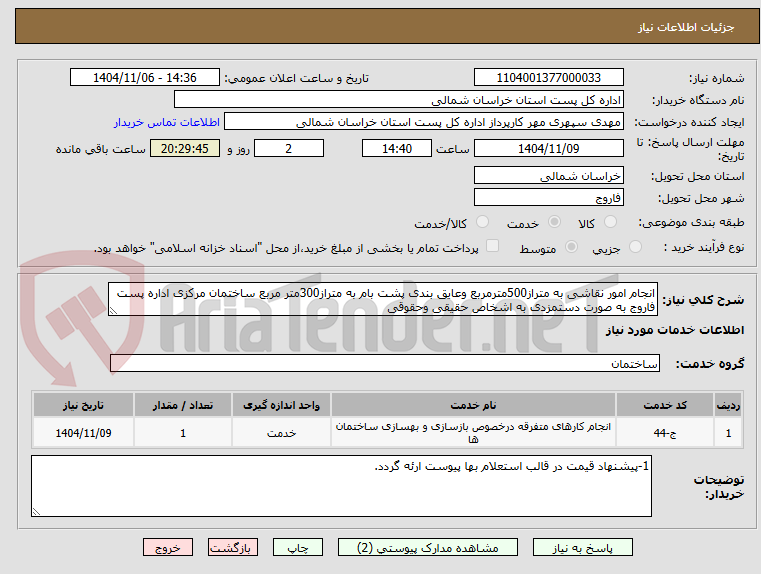Click the بازگشت back button
This screenshot has height=574, width=761.
tap(232, 547)
